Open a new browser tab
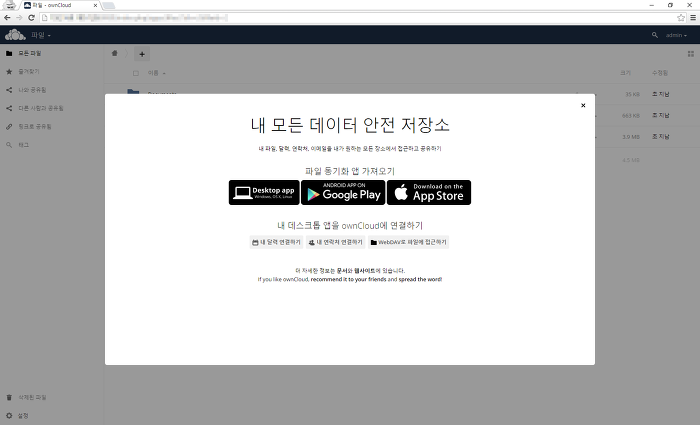Viewport: 700px width, 425px height. click(x=108, y=5)
